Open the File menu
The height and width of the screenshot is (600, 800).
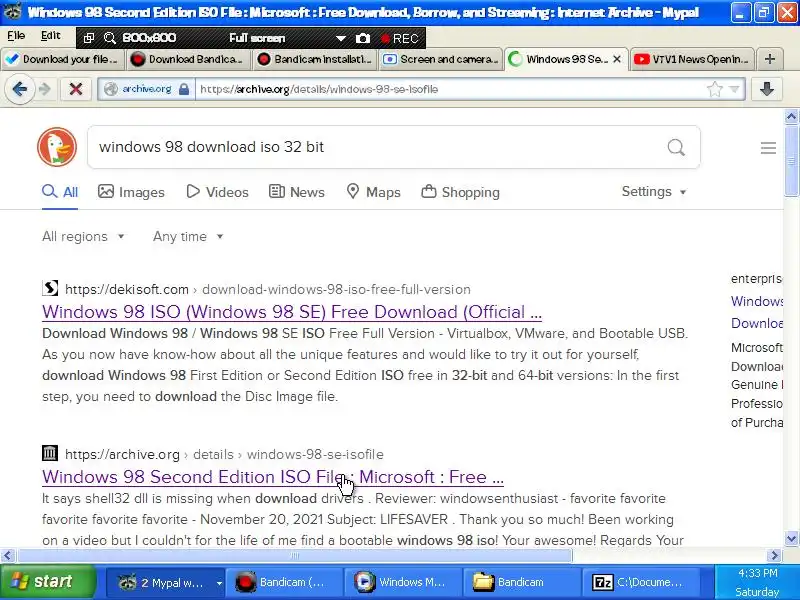16,36
